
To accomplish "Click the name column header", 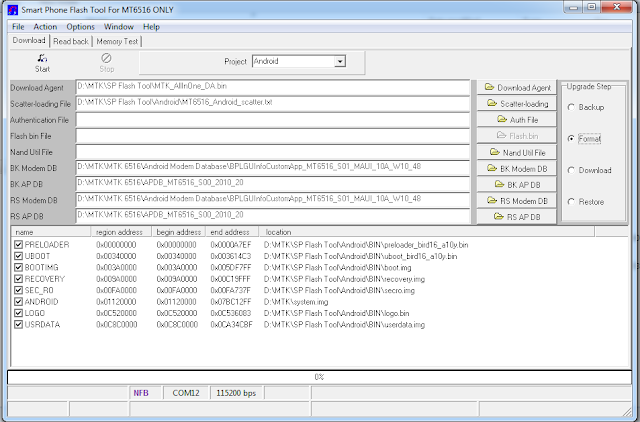I will [x=51, y=232].
